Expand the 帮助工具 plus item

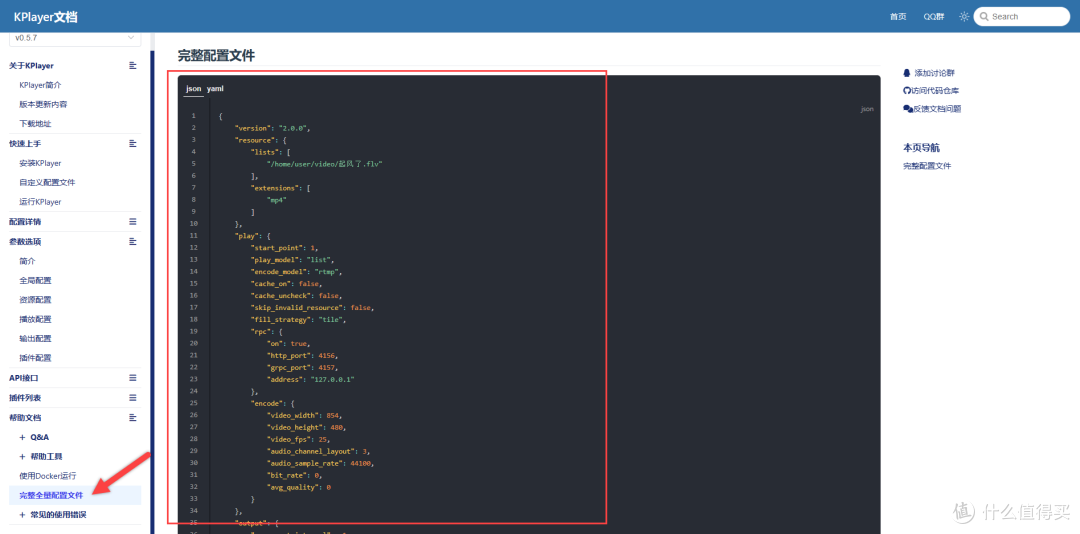tap(41, 456)
